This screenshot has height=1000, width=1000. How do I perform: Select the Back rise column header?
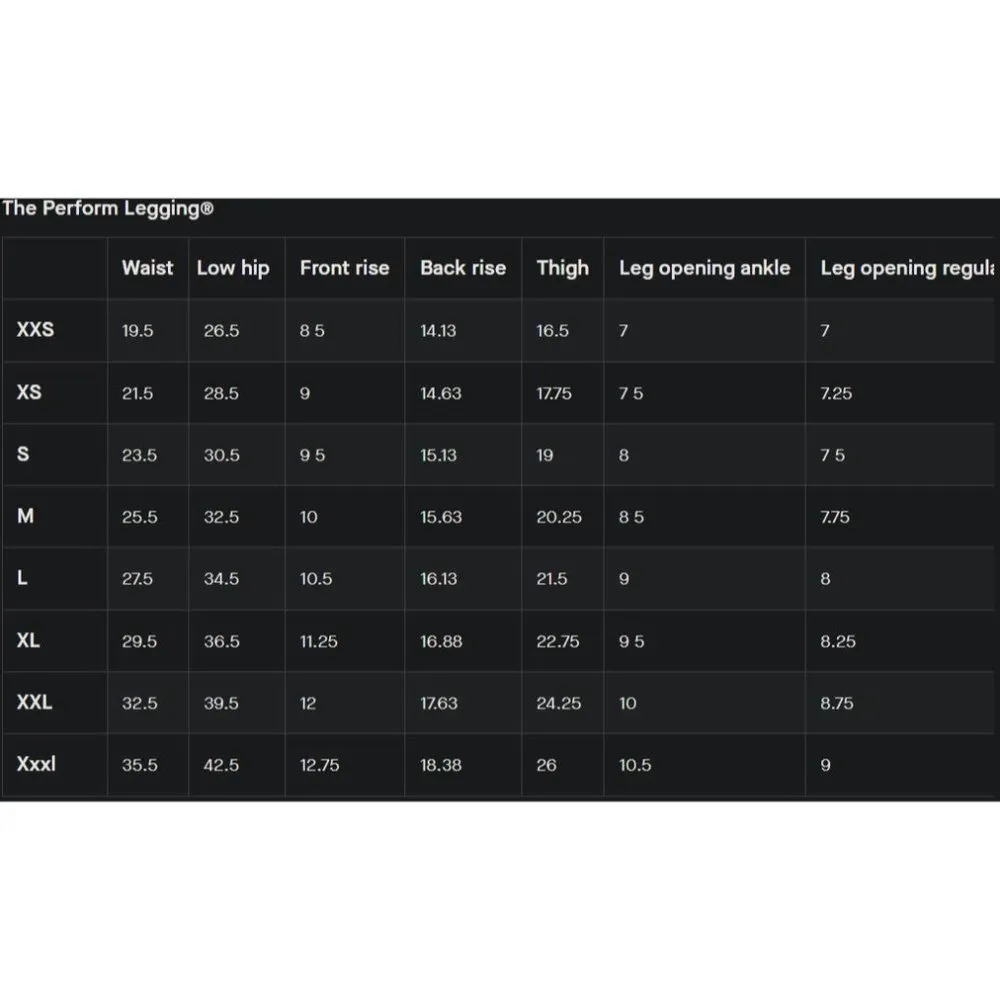462,268
